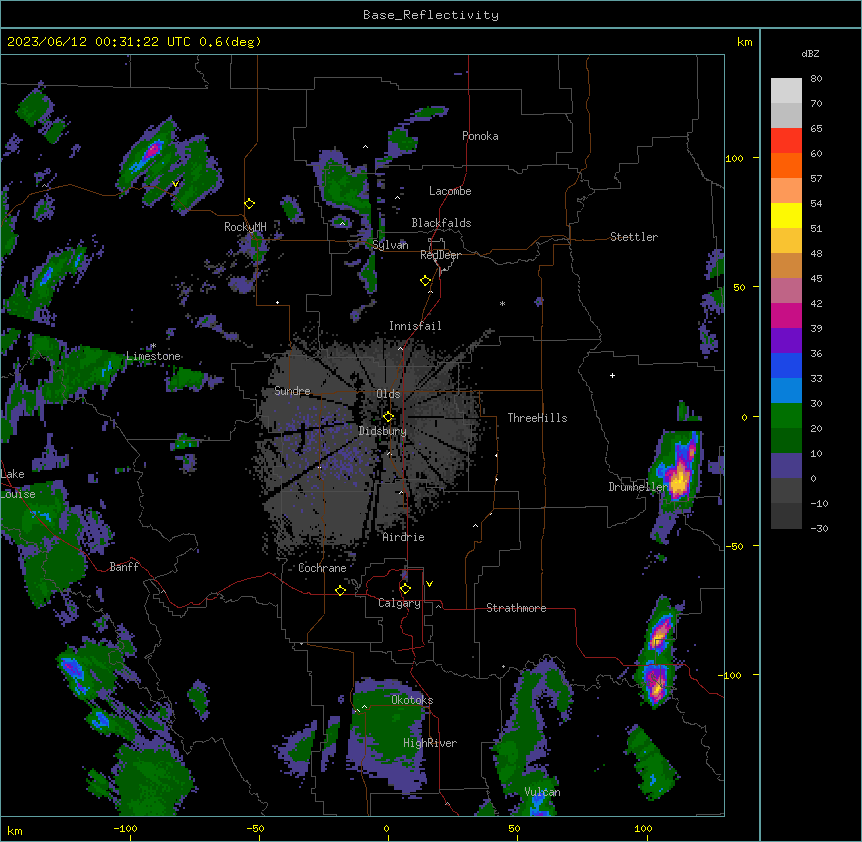Pick the yellow legend swatch between 54 and 51

786,215
